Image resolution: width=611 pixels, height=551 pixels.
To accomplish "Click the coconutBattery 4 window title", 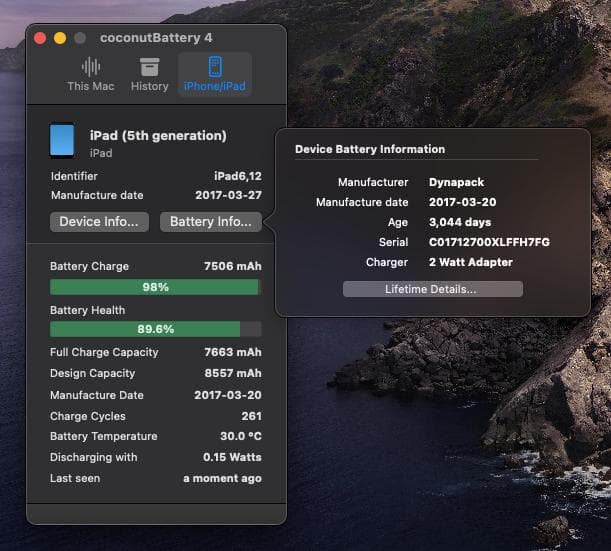I will point(156,38).
